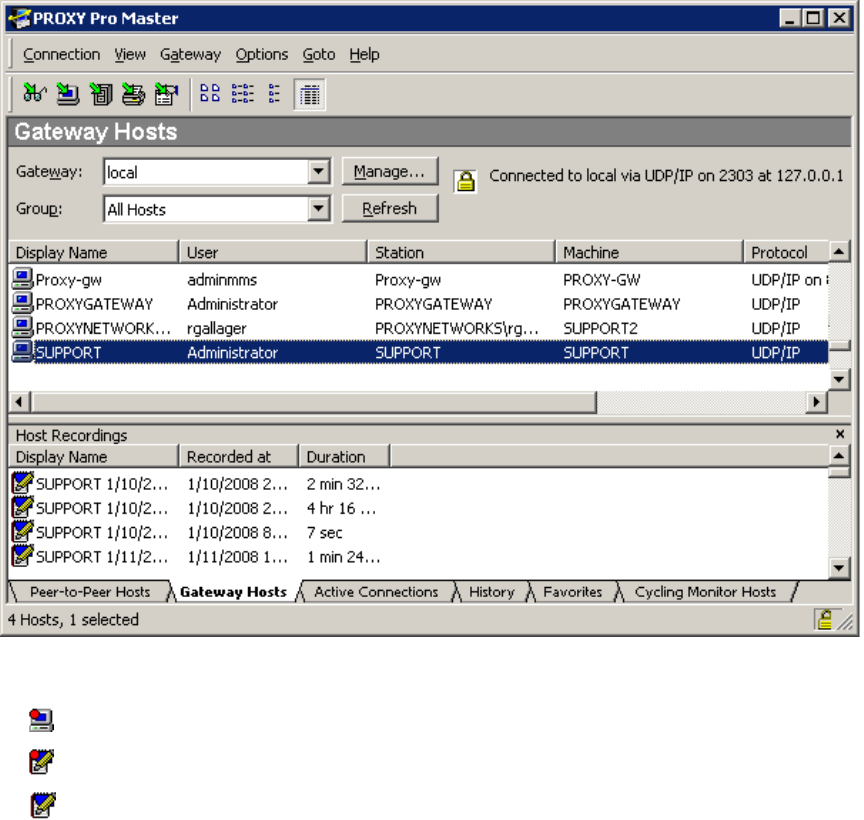Image resolution: width=864 pixels, height=820 pixels.
Task: Click the '1/11/2008 1...' recorded-at cell
Action: (x=237, y=557)
